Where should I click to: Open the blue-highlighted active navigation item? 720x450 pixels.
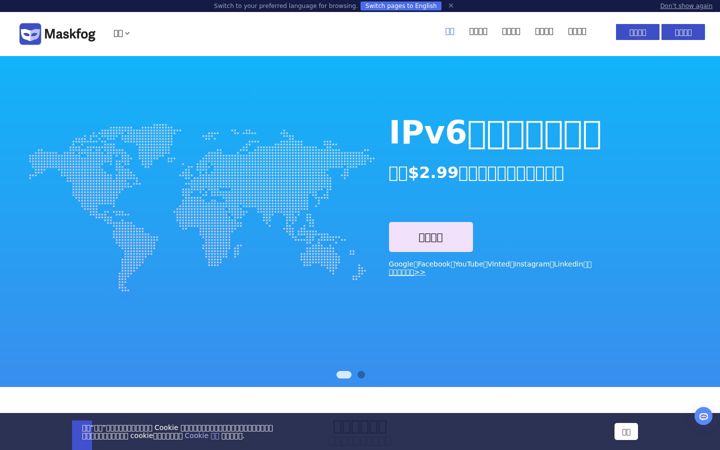[450, 31]
